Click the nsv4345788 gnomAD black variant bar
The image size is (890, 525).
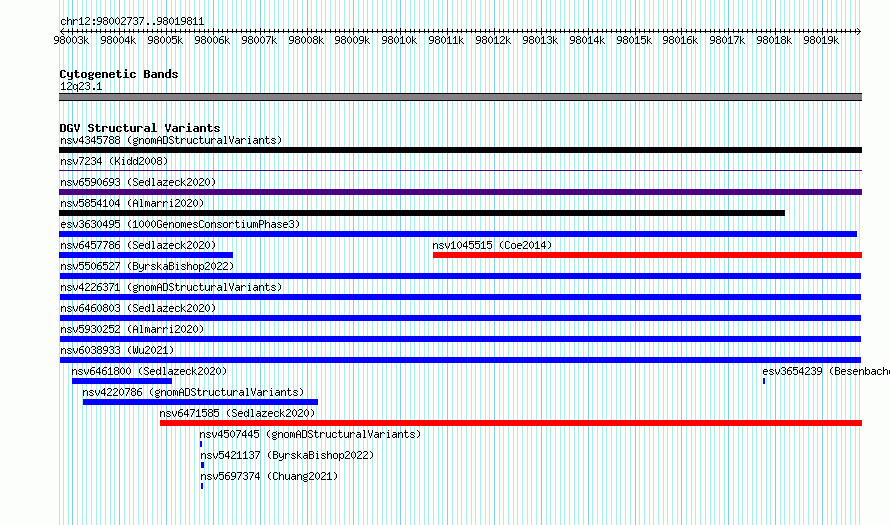pyautogui.click(x=460, y=150)
